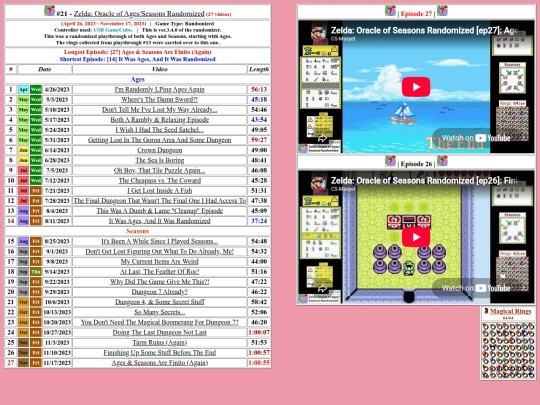Click the Seasons section heading

click(x=137, y=231)
